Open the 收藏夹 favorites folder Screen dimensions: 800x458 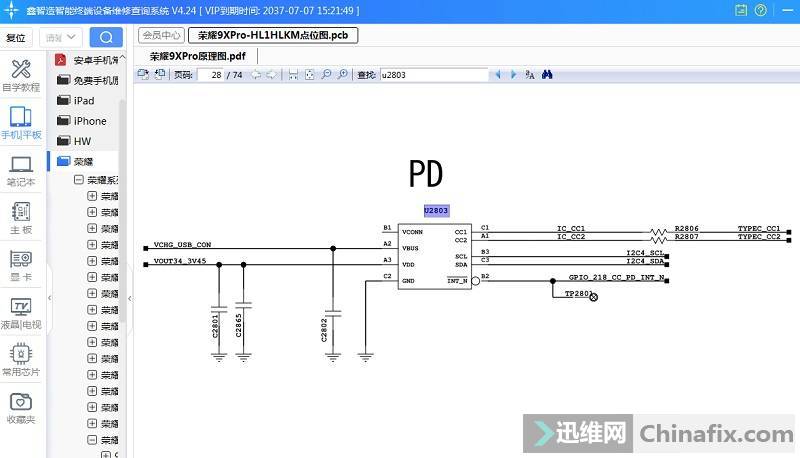click(x=21, y=407)
